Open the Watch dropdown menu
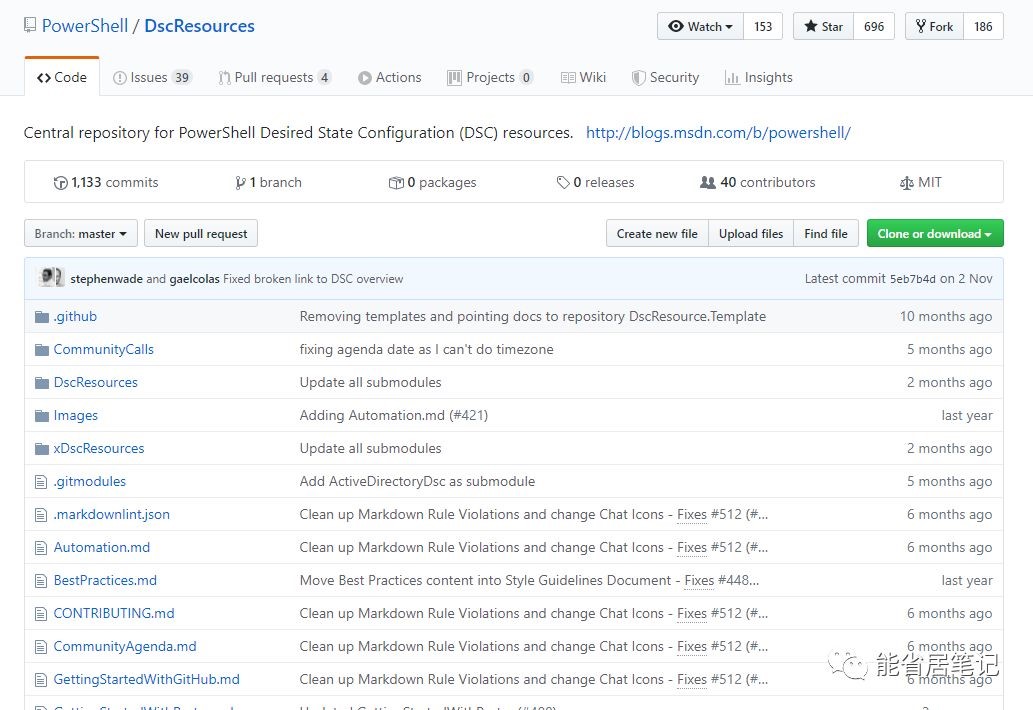 pyautogui.click(x=700, y=27)
